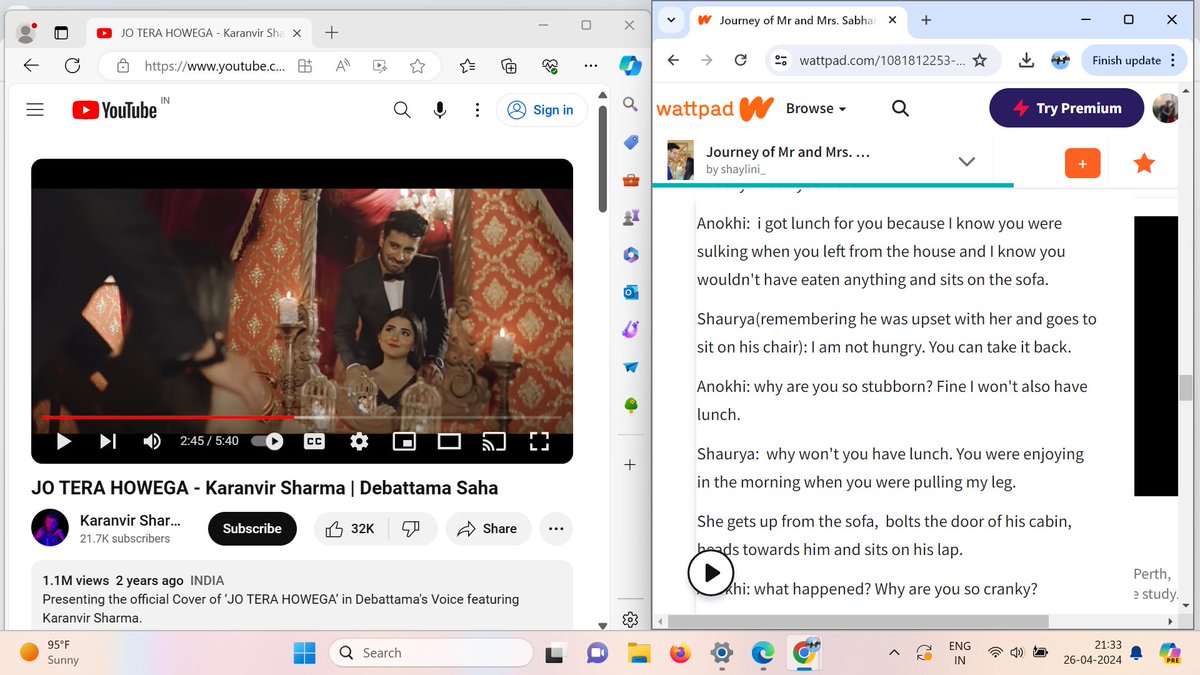Open Edge collections

click(509, 66)
